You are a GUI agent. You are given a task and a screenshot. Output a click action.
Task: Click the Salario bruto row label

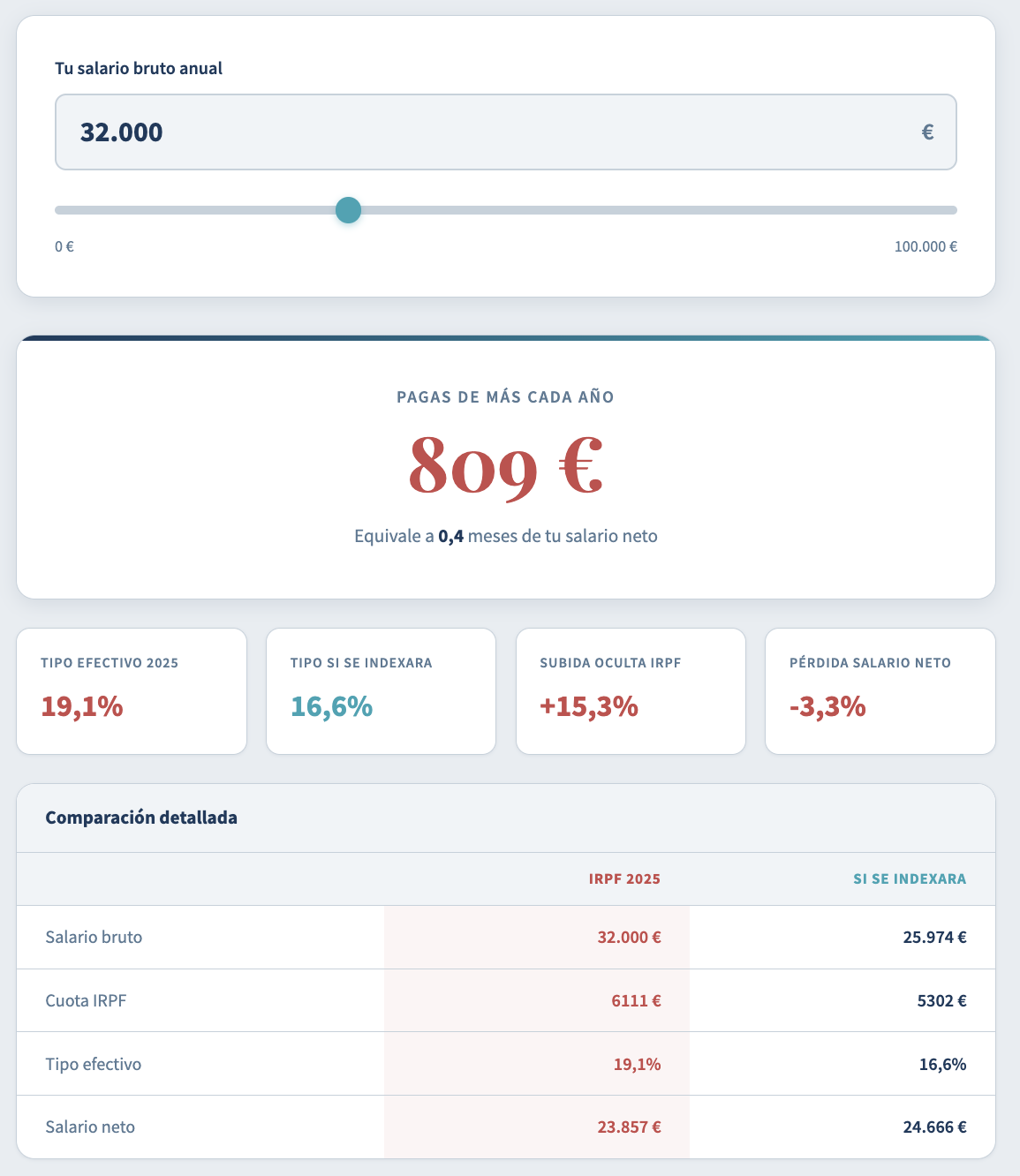click(94, 937)
